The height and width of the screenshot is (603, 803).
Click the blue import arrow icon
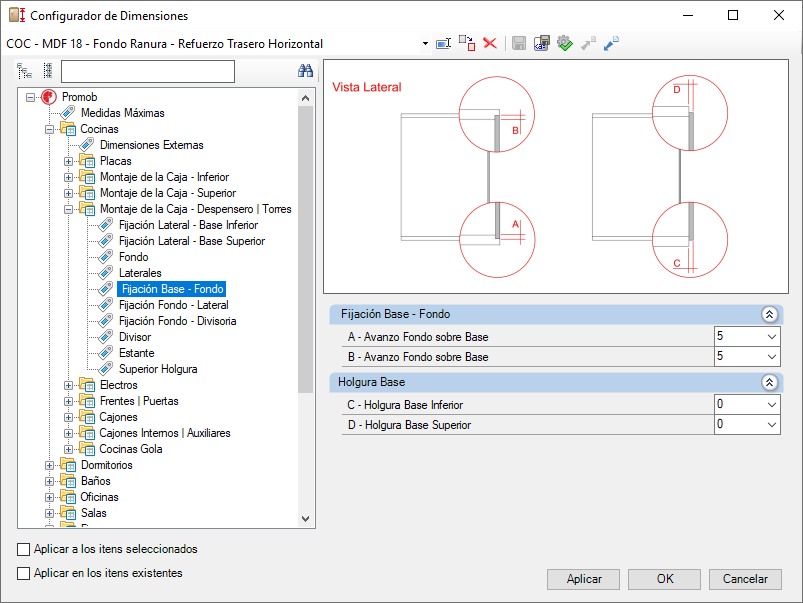[611, 44]
